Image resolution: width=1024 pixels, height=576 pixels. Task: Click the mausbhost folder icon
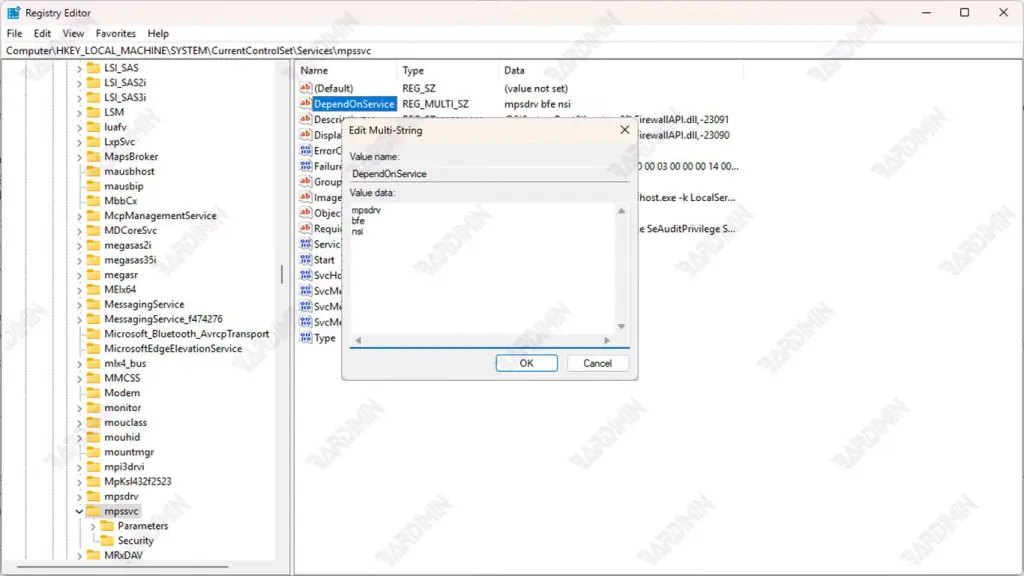(93, 171)
